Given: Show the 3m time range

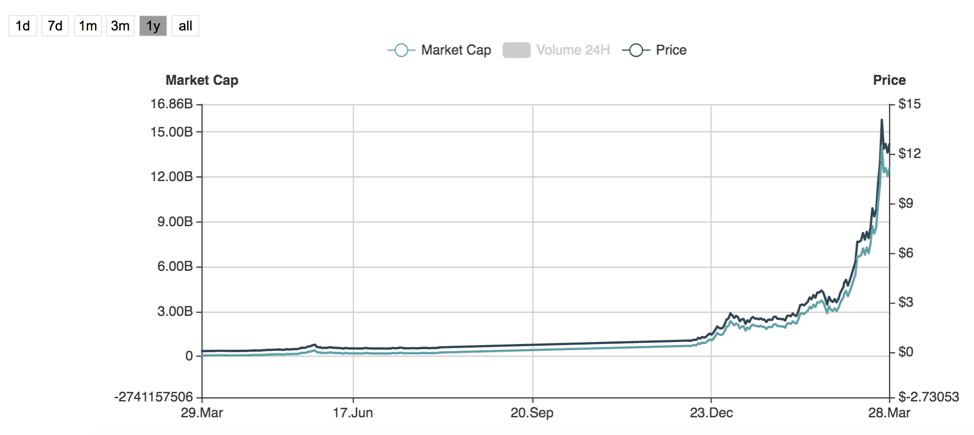Looking at the screenshot, I should click(x=120, y=25).
